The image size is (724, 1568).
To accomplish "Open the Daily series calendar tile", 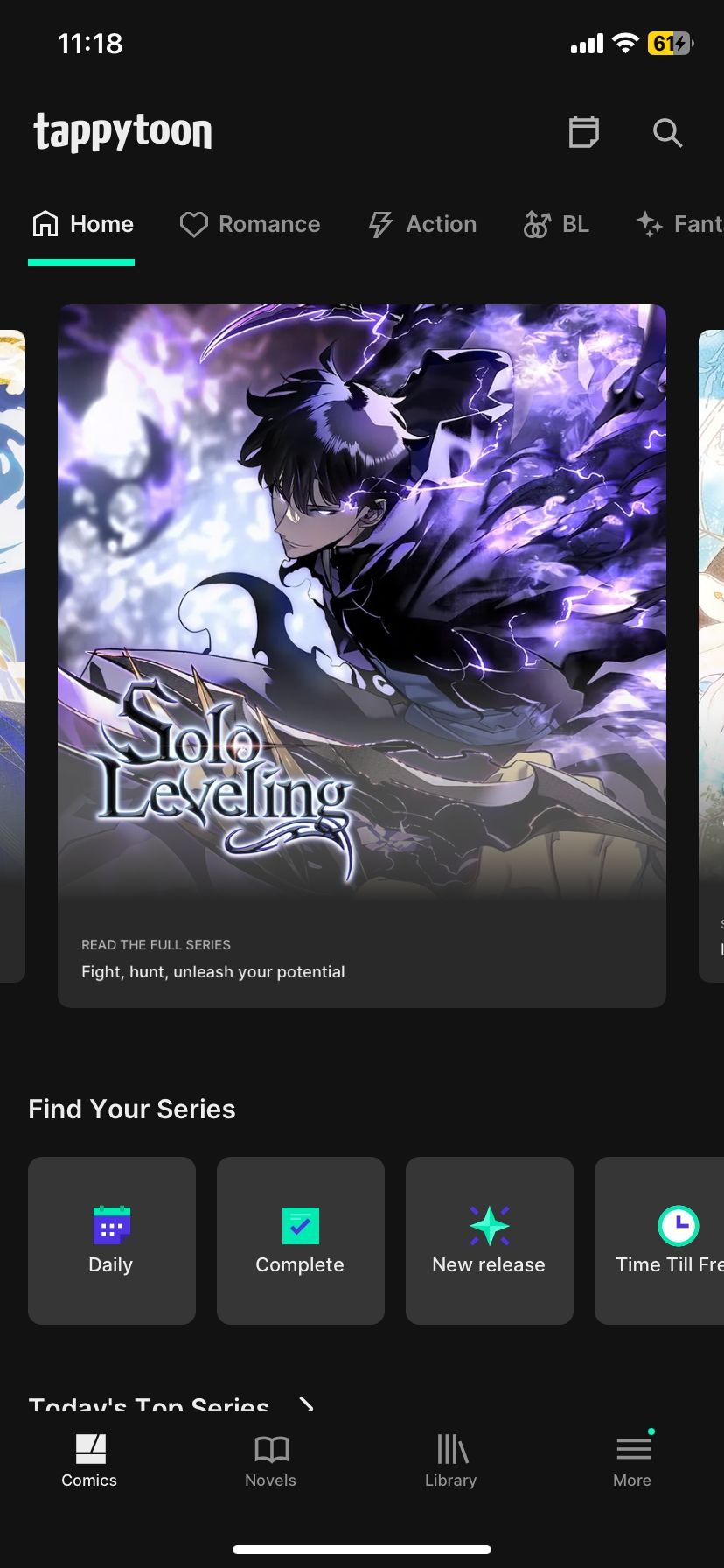I will [112, 1241].
